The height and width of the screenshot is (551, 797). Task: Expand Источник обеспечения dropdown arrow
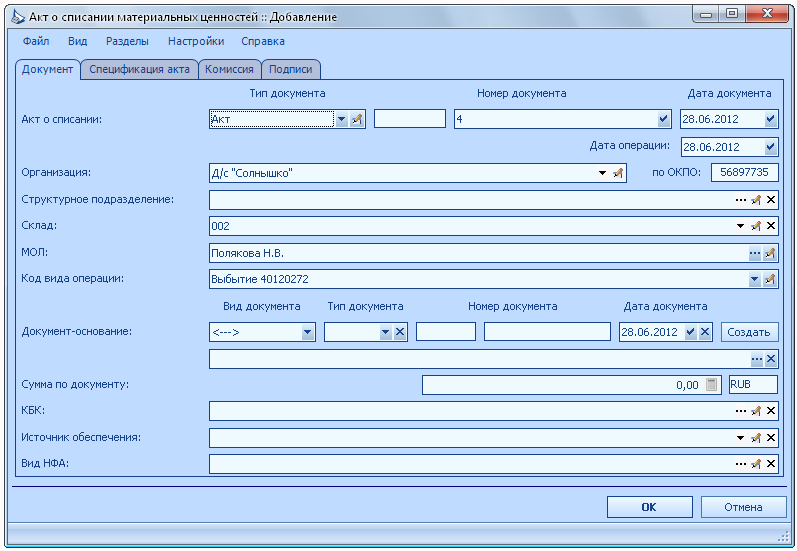click(x=741, y=438)
